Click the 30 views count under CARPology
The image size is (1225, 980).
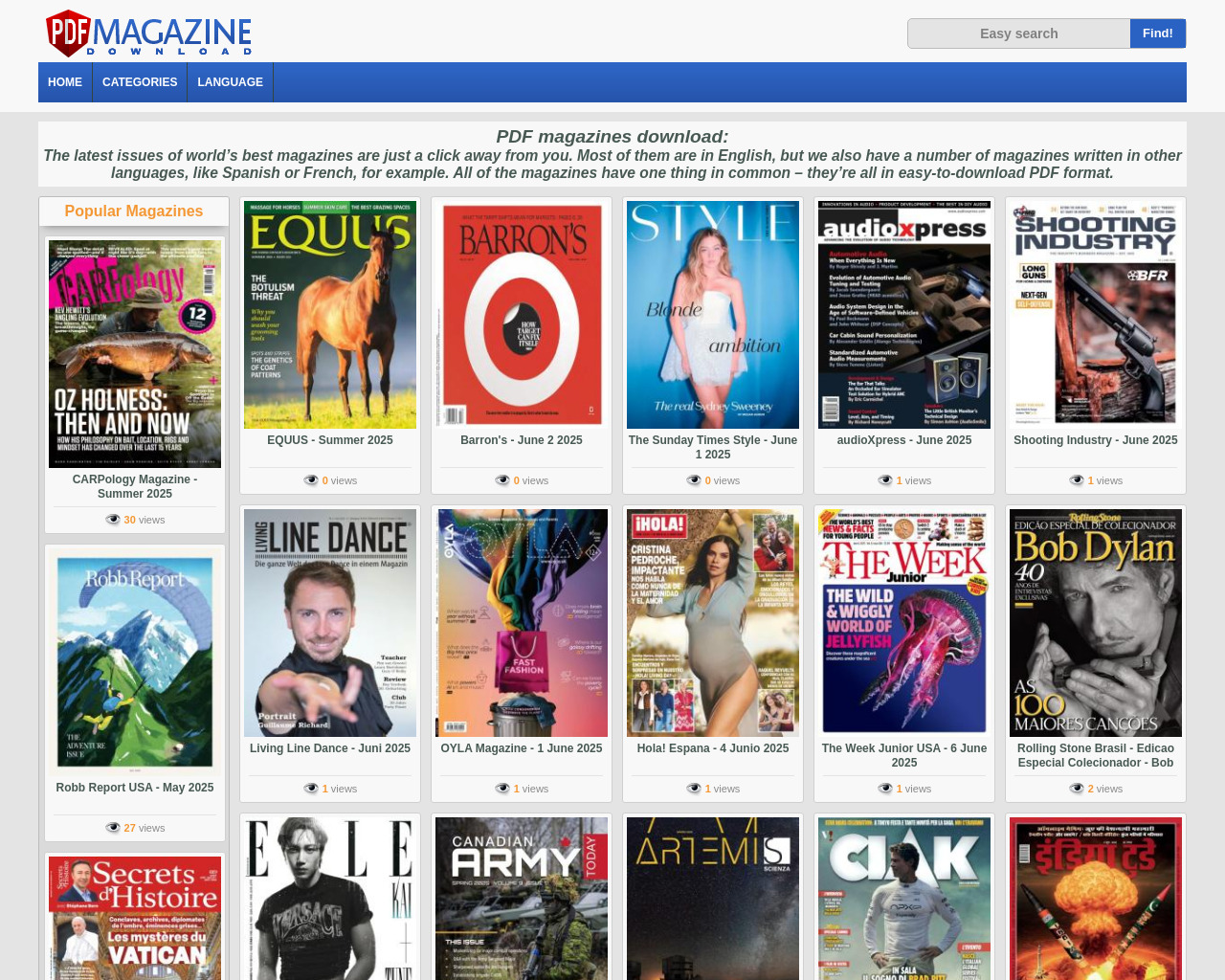[x=145, y=520]
